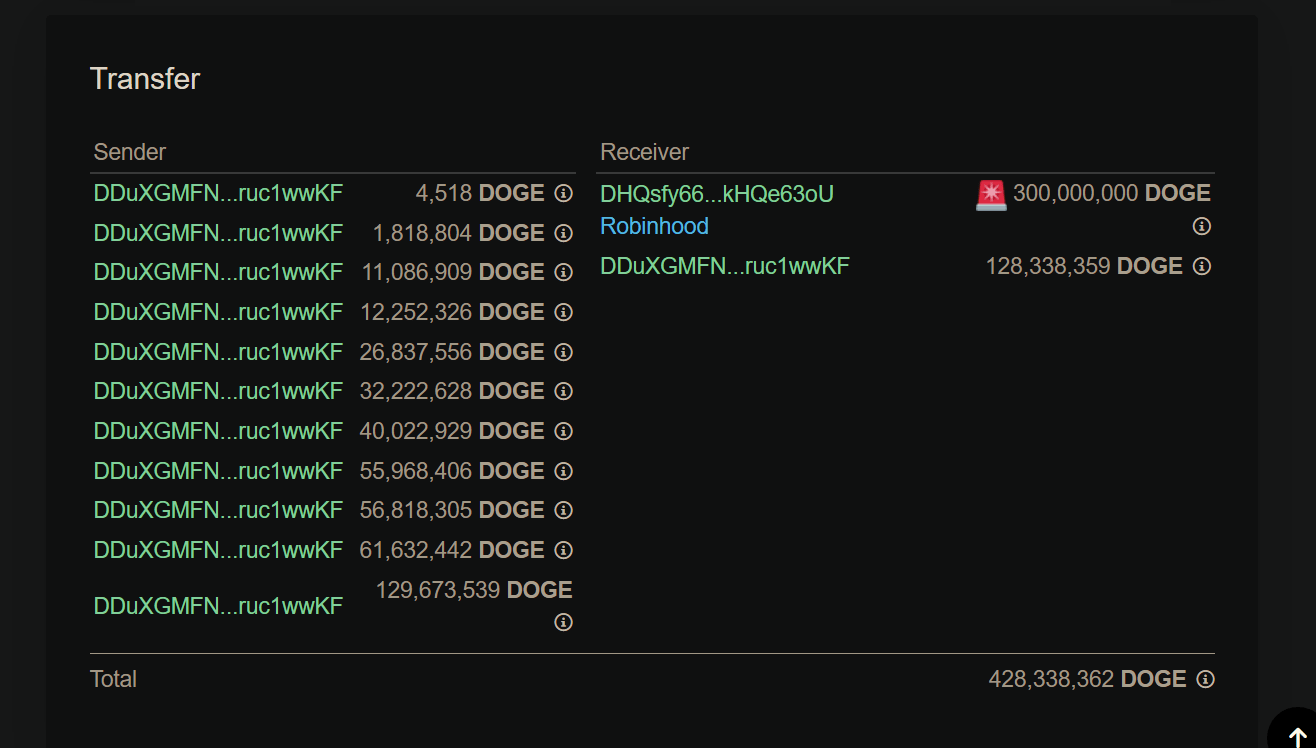The width and height of the screenshot is (1316, 748).
Task: Click info icon next to 40,022,929 DOGE
Action: point(563,431)
